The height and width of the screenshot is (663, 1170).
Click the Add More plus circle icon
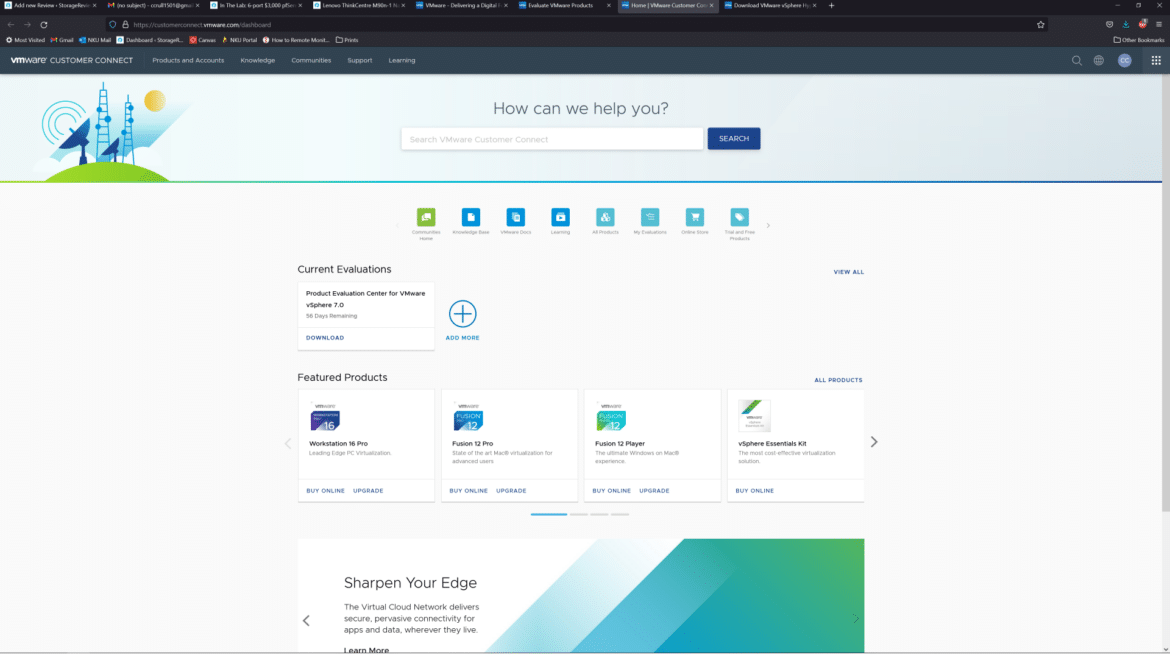[x=463, y=314]
